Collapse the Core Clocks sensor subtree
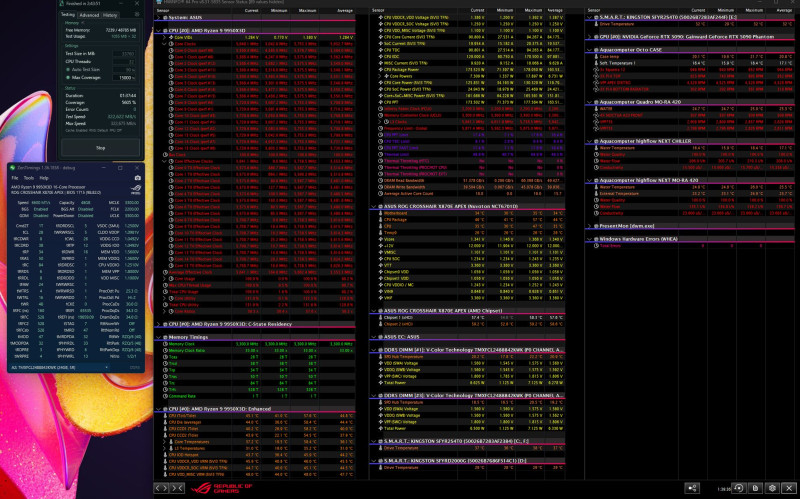The image size is (800, 499). (x=164, y=44)
